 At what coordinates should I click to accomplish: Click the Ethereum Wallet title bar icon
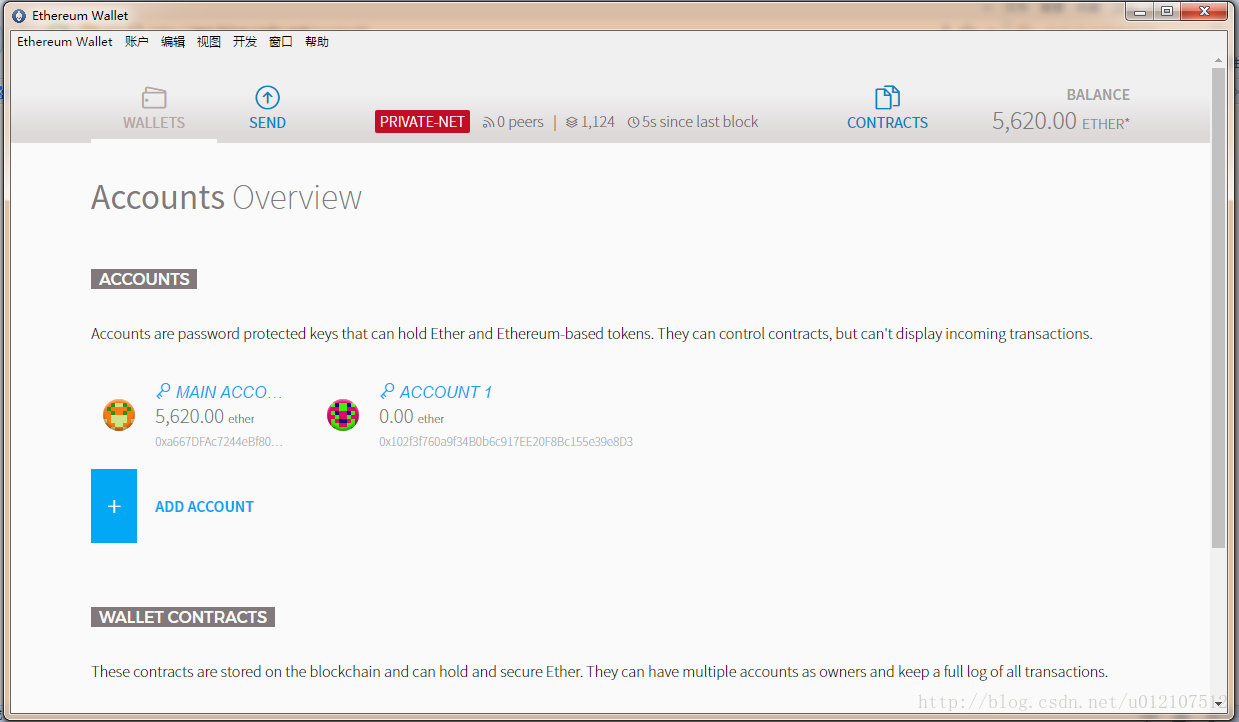point(19,16)
